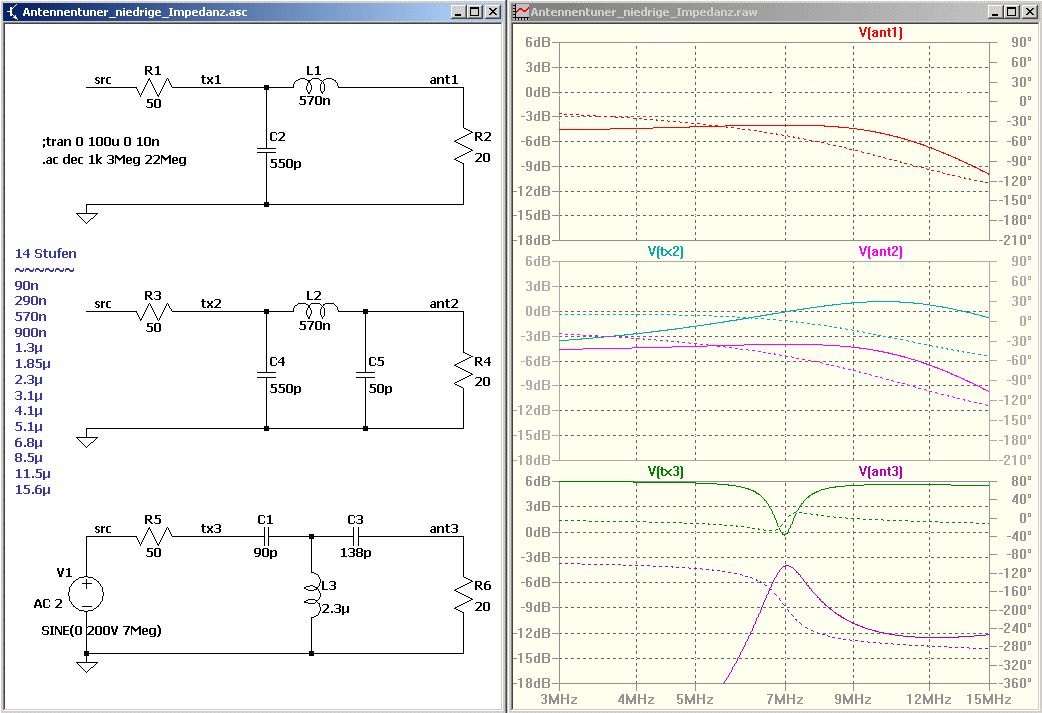
Task: Open the schematic window's title bar icon
Action: coord(12,12)
